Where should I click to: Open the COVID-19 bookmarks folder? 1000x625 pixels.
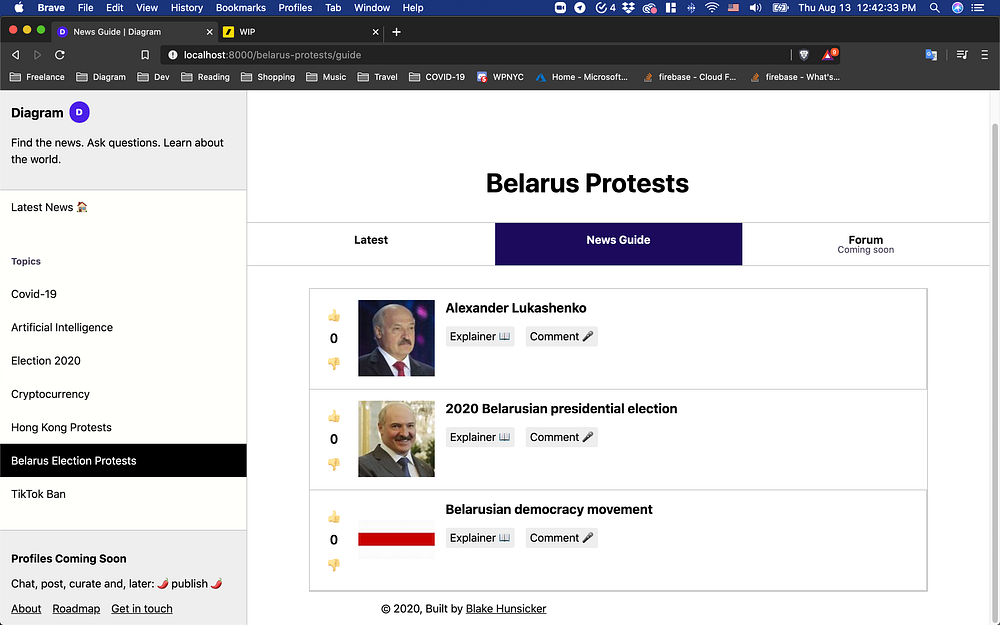pyautogui.click(x=437, y=77)
